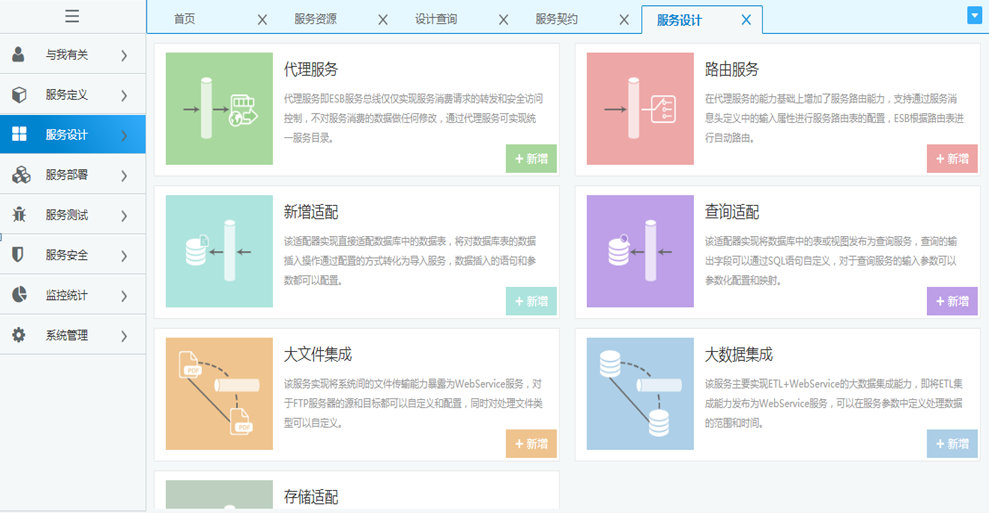Click the 存储适配 card title
989x513 pixels.
(311, 497)
